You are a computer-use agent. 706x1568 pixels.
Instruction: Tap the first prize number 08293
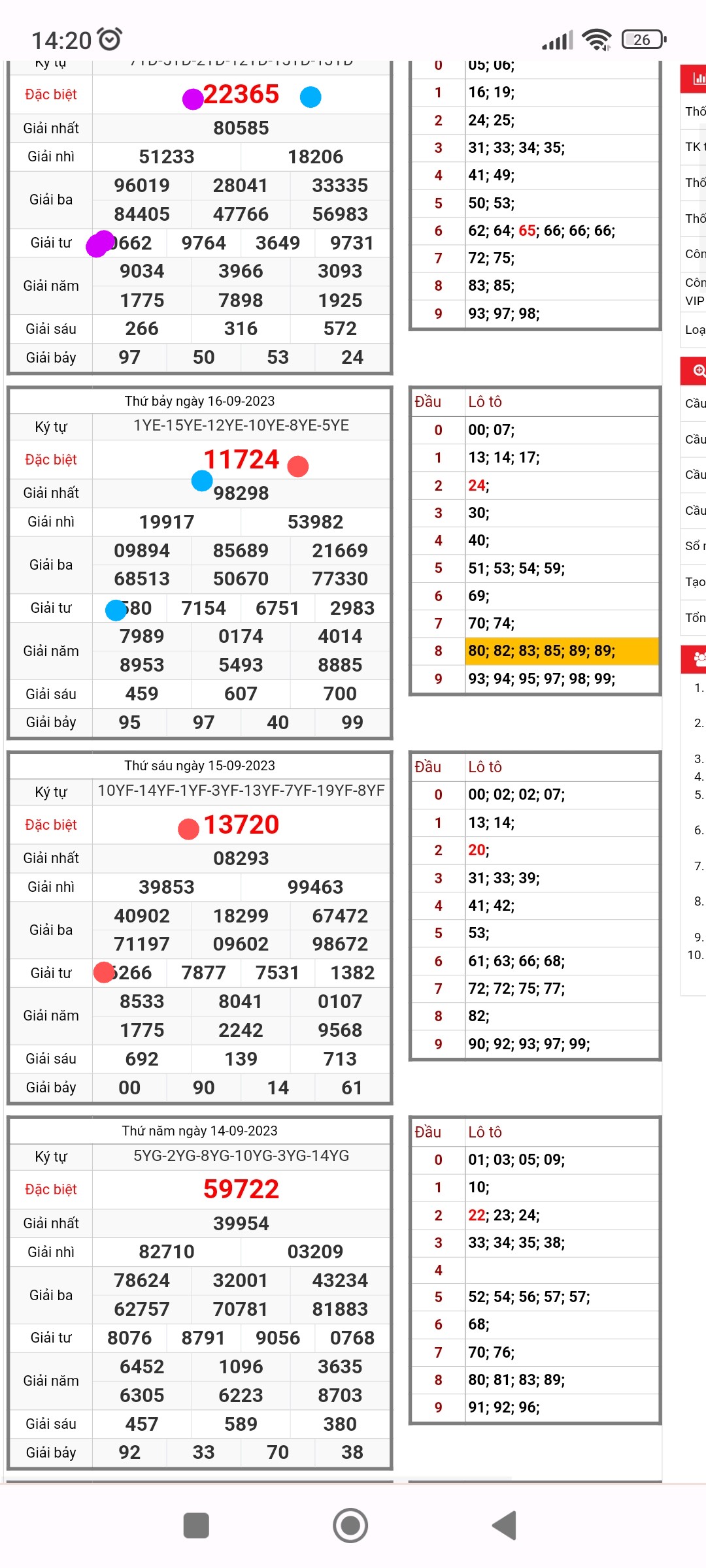coord(241,858)
